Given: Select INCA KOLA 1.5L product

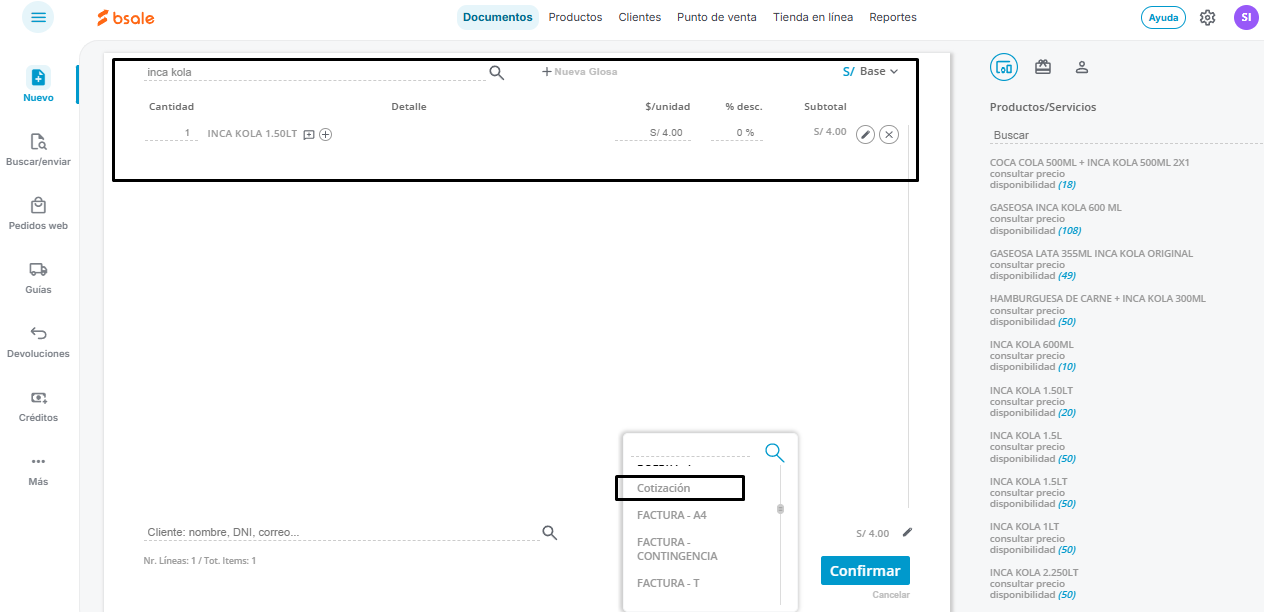Looking at the screenshot, I should pos(1027,436).
